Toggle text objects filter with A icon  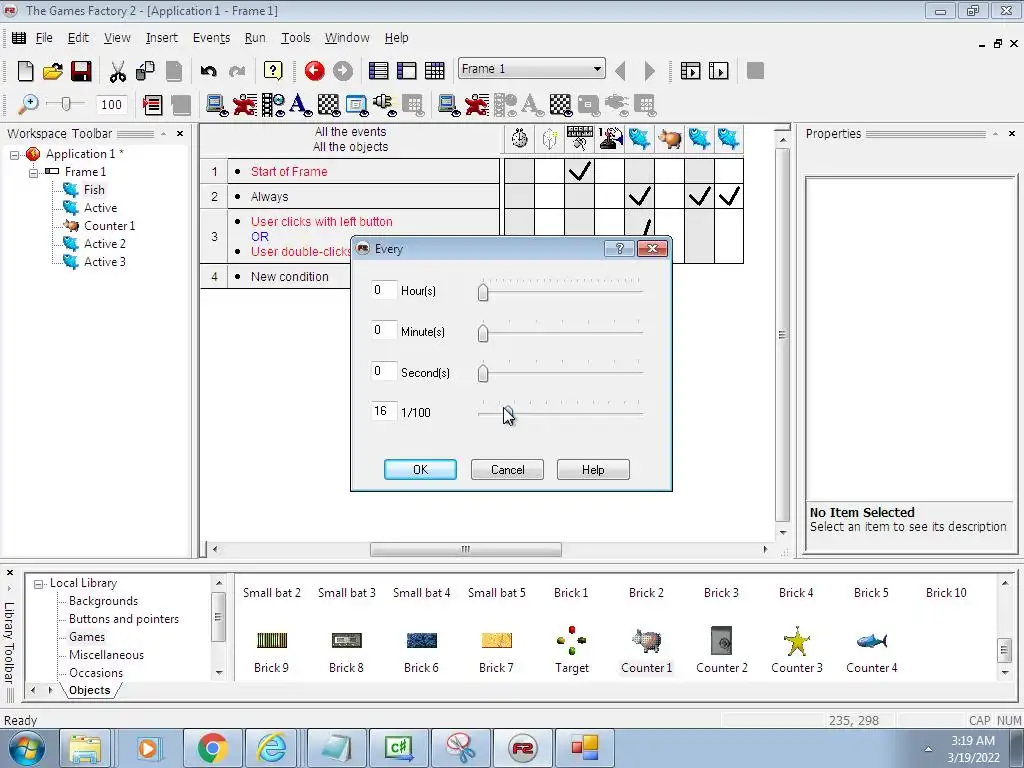point(300,104)
